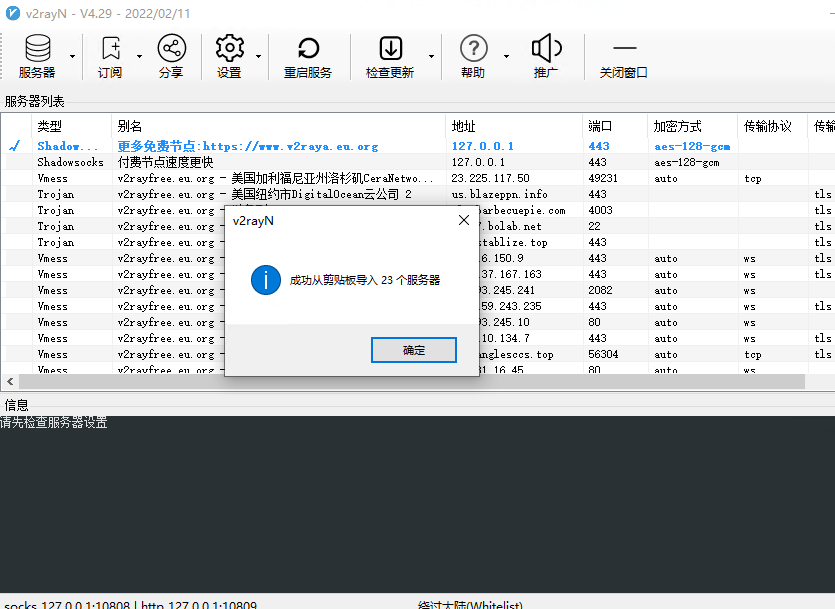Sort by the 类型 column header
835x609 pixels.
(72, 126)
